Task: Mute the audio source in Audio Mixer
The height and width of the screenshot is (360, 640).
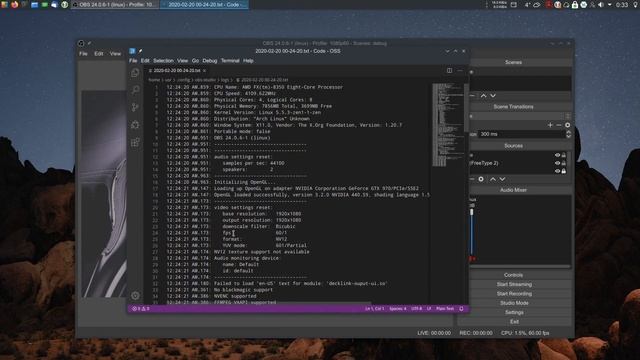Action: (472, 259)
